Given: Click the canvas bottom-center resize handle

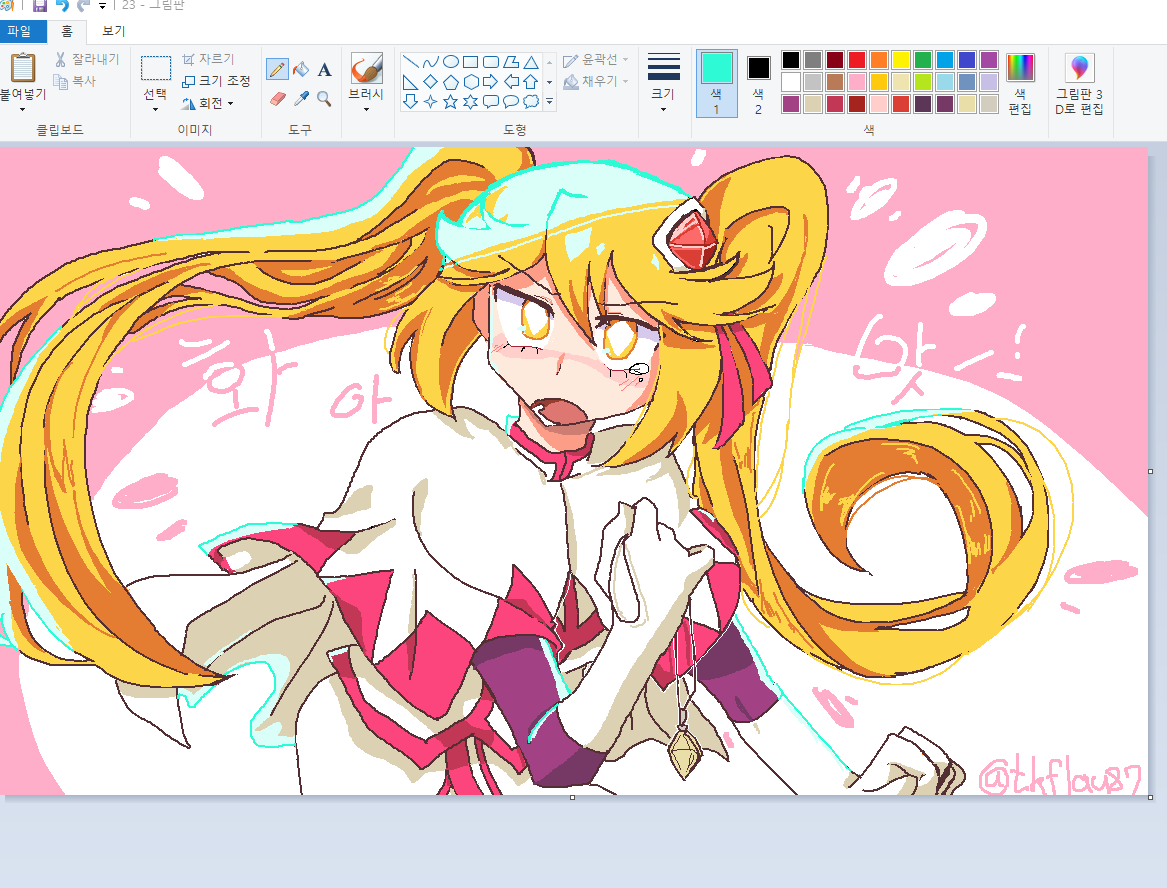Looking at the screenshot, I should tap(572, 797).
